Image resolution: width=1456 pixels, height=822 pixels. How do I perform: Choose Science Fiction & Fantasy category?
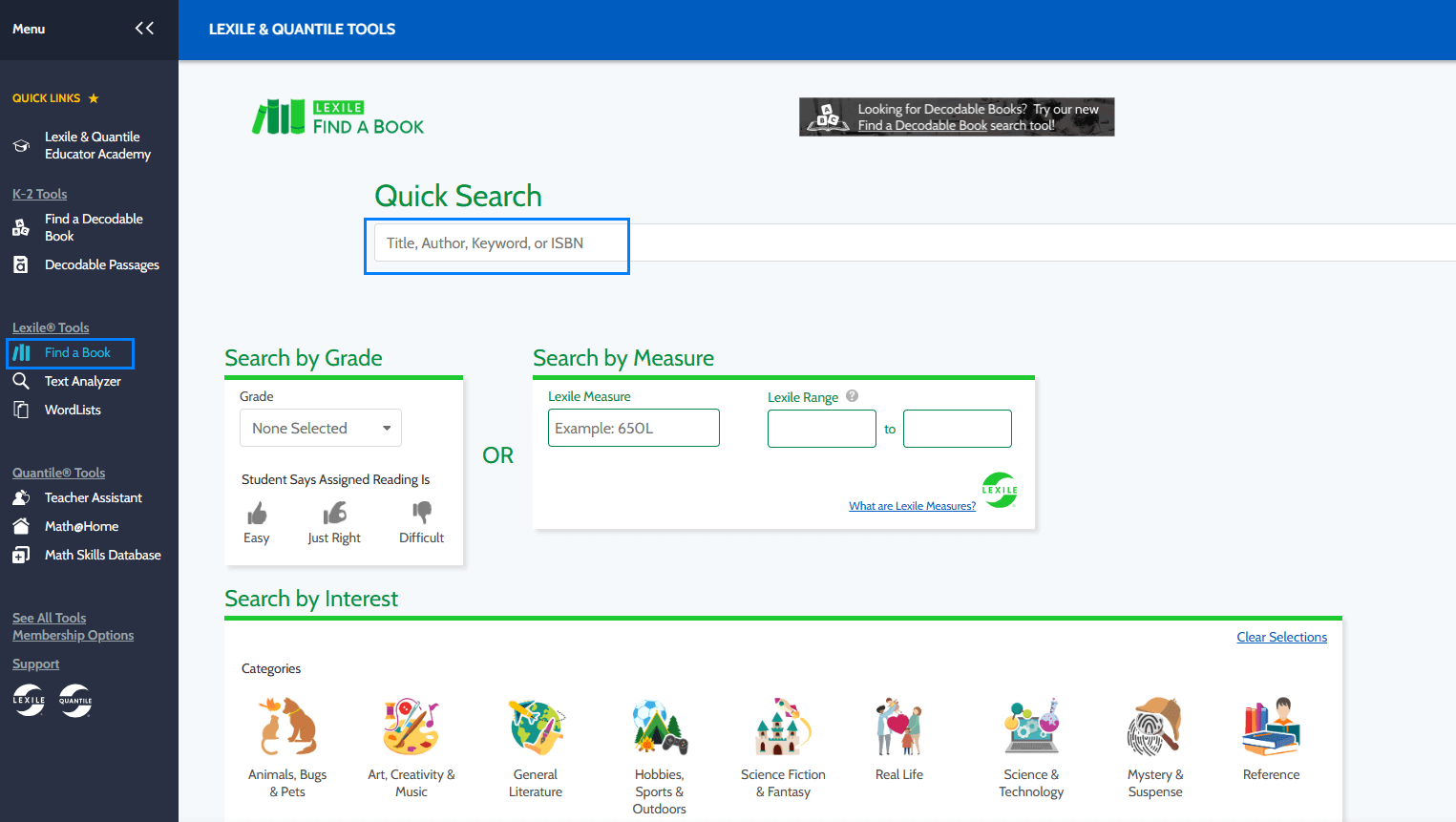(784, 748)
